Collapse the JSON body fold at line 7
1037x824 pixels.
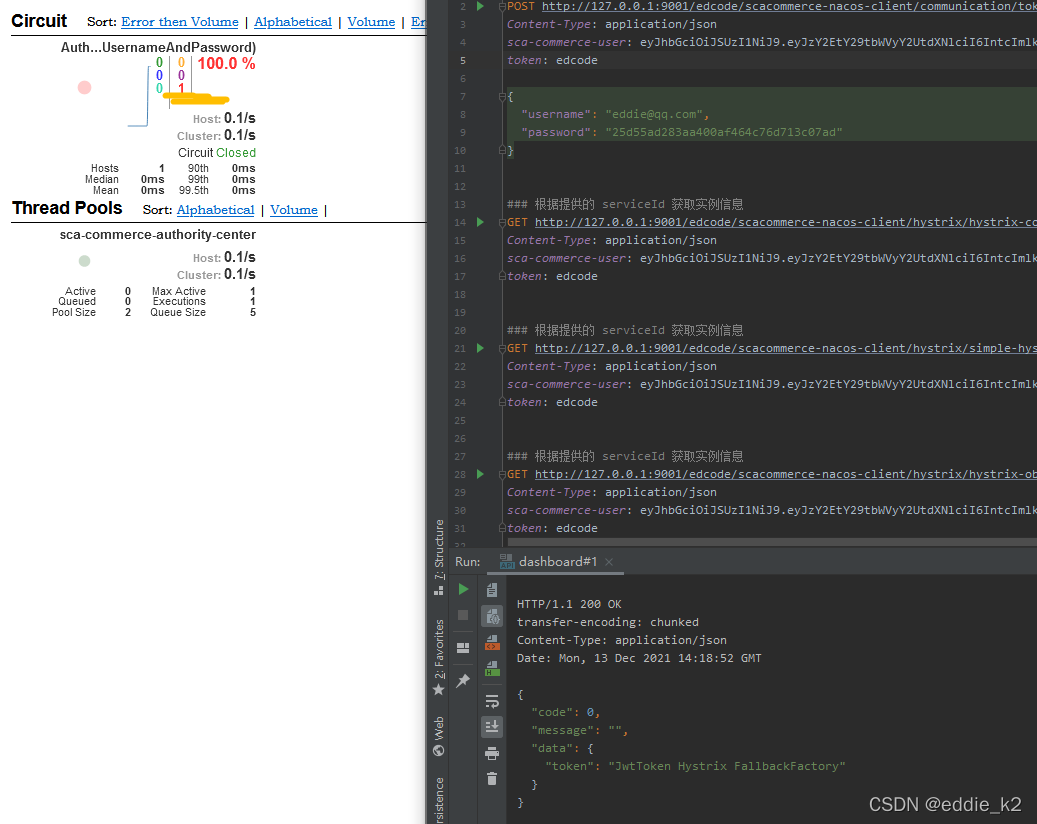point(503,97)
